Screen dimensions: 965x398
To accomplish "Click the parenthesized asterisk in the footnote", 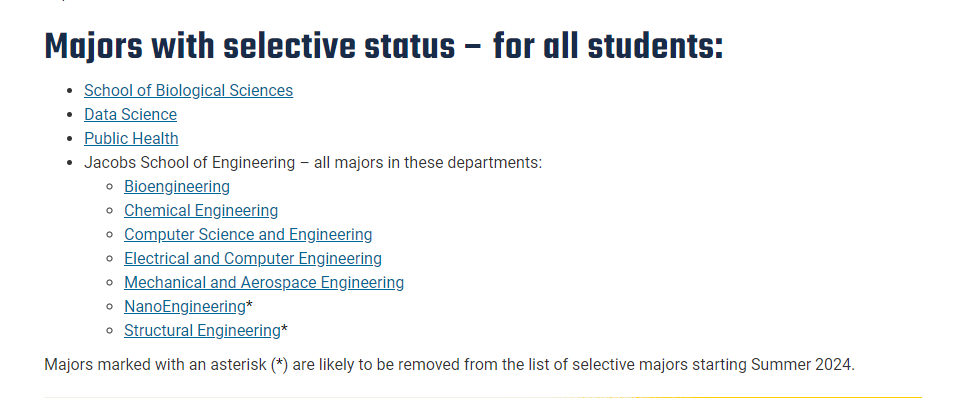I will tap(280, 364).
